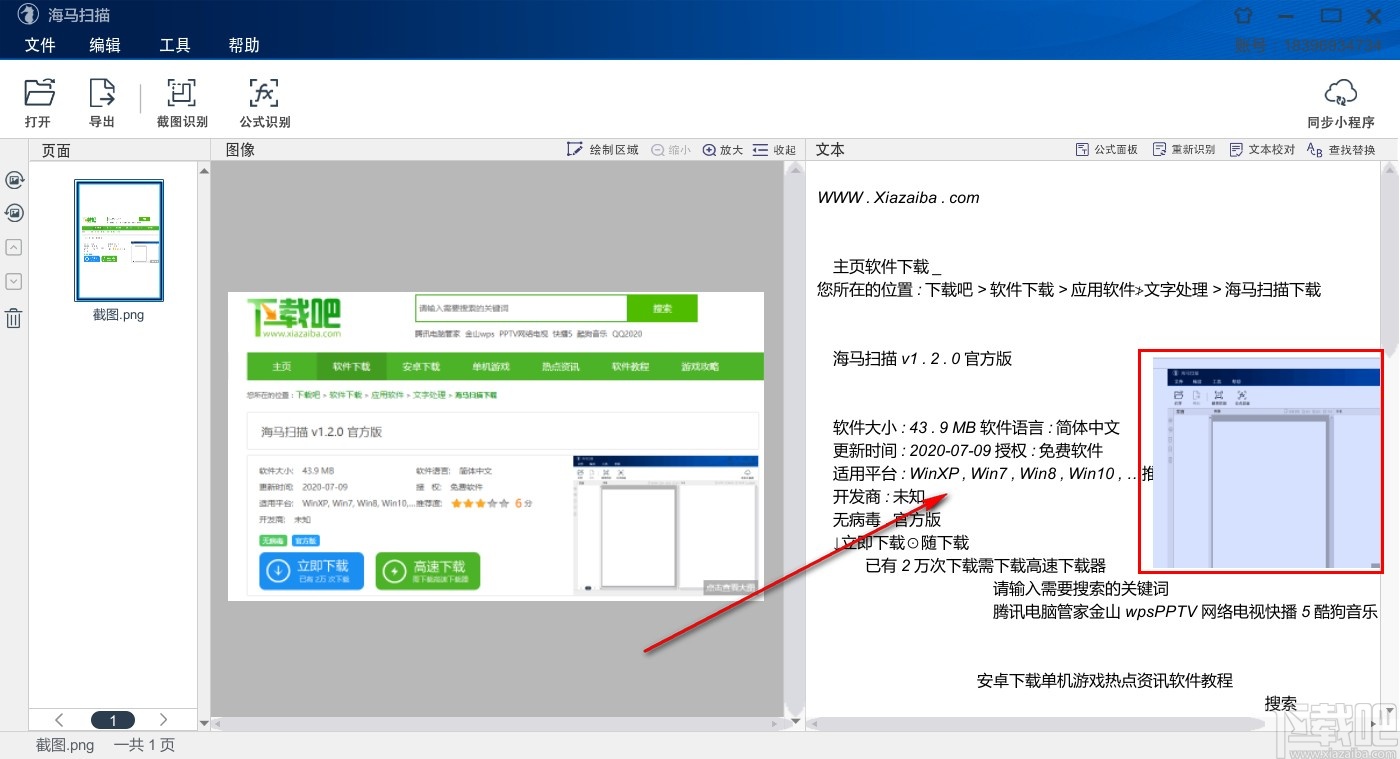Go to previous page with left chevron
This screenshot has width=1400, height=759.
[59, 720]
